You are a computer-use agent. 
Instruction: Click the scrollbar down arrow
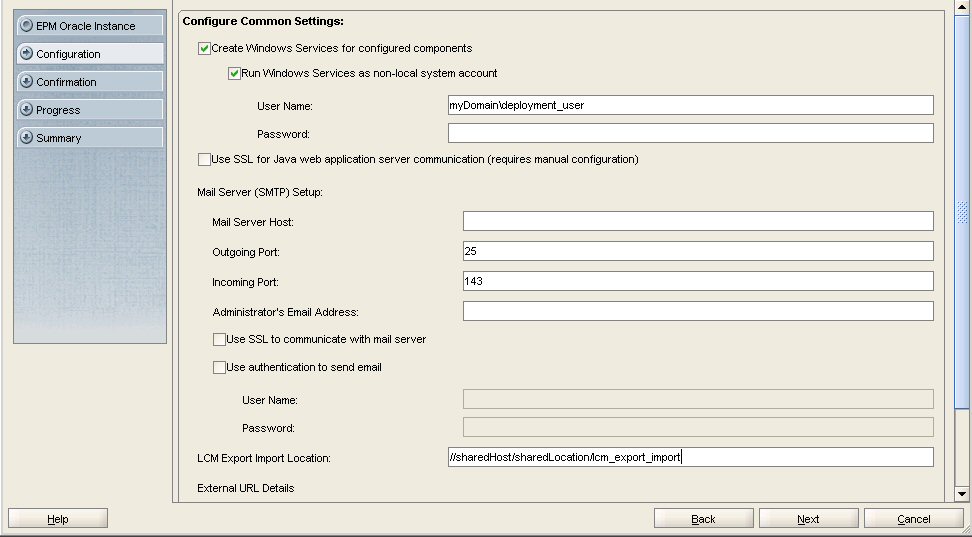click(x=961, y=494)
